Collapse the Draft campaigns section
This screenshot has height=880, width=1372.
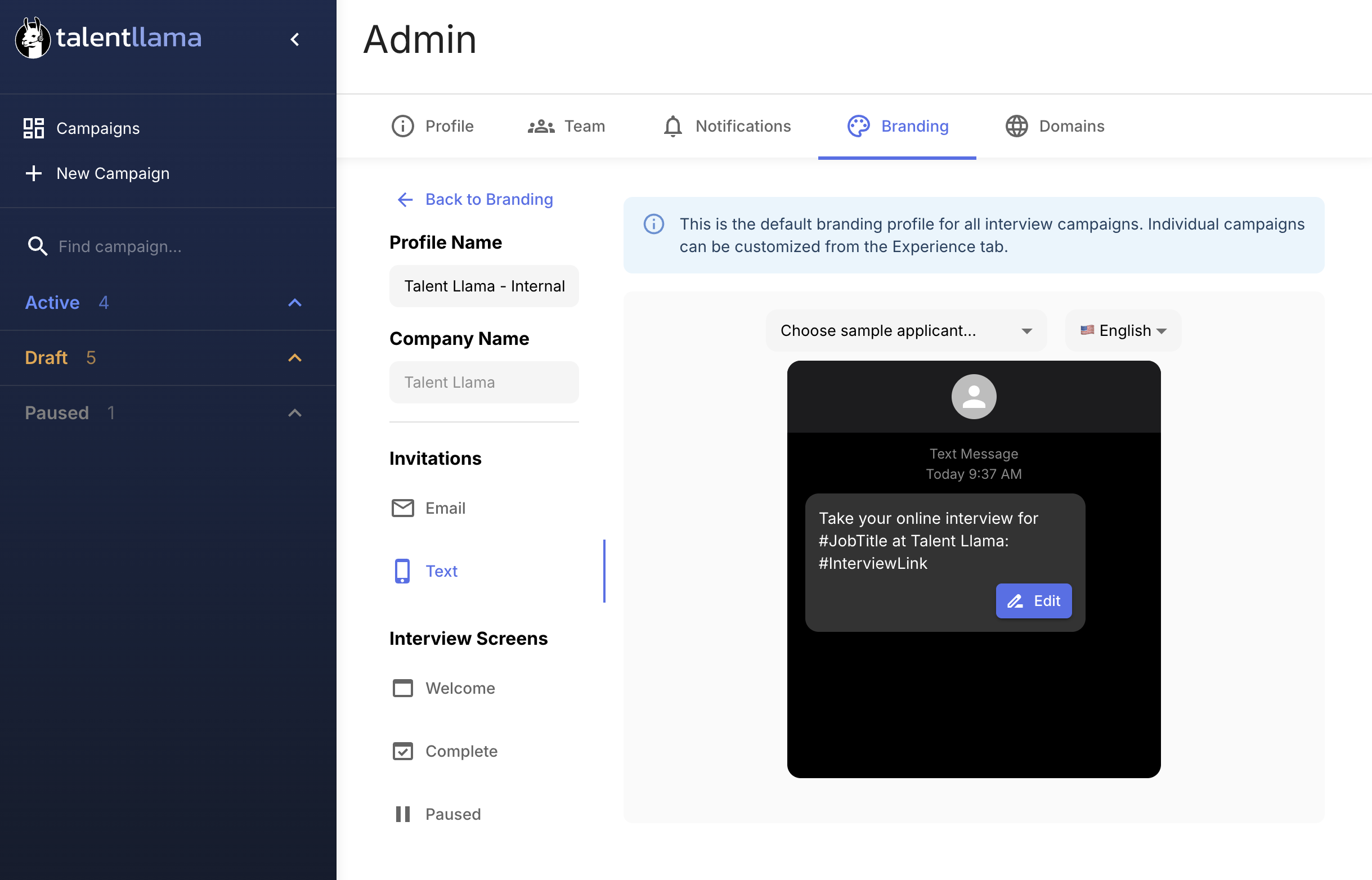pos(295,358)
